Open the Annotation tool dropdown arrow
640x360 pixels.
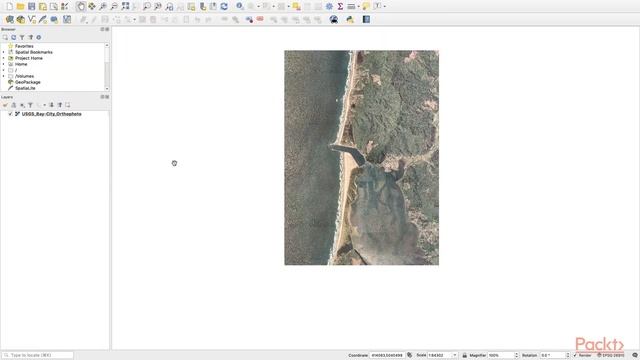(x=384, y=7)
